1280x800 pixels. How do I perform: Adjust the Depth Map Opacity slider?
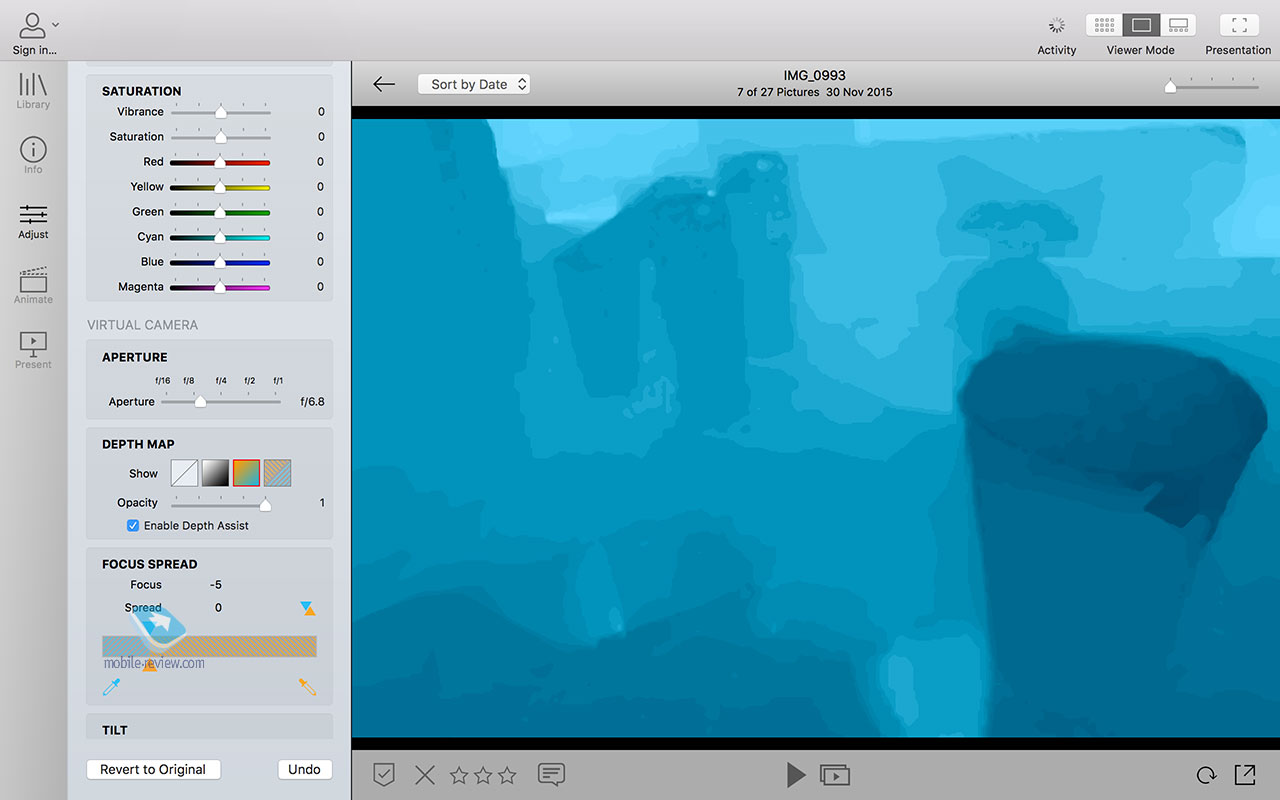tap(220, 503)
